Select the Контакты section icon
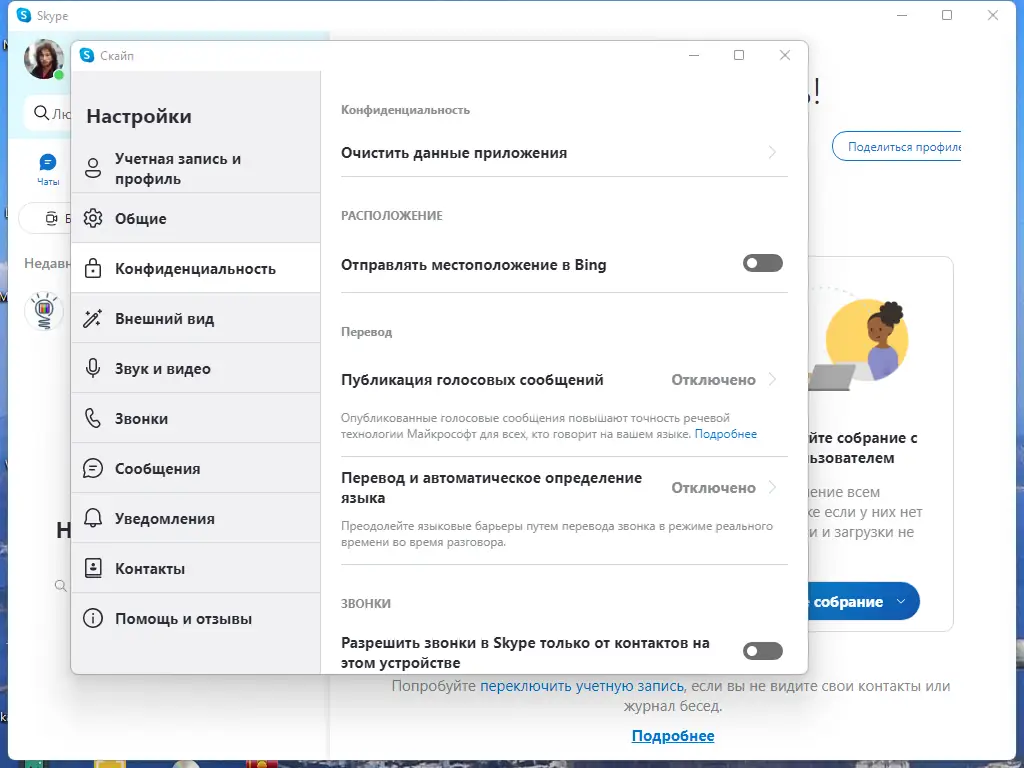The image size is (1024, 768). tap(93, 568)
